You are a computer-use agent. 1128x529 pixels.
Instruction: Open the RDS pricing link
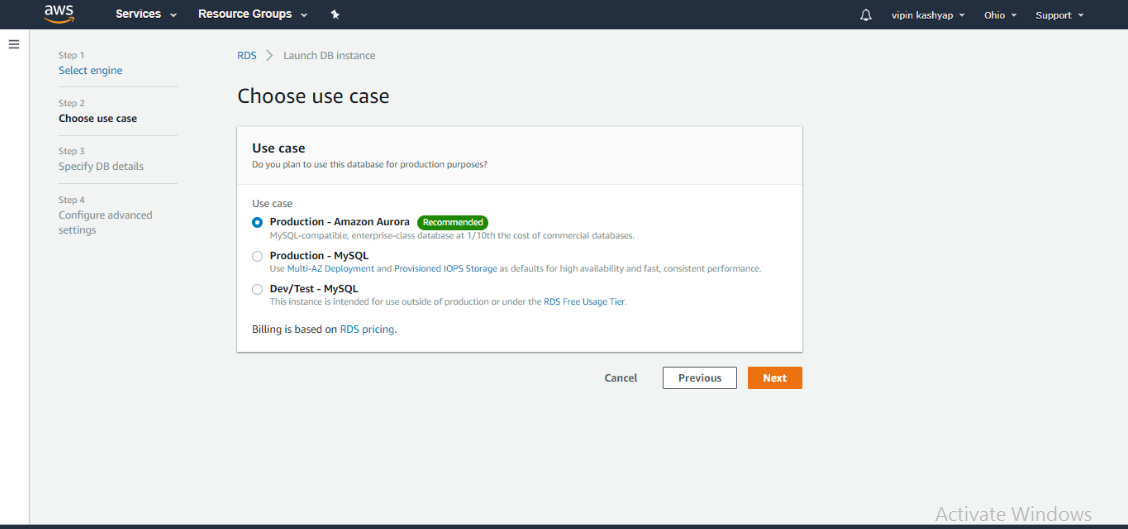pyautogui.click(x=367, y=329)
